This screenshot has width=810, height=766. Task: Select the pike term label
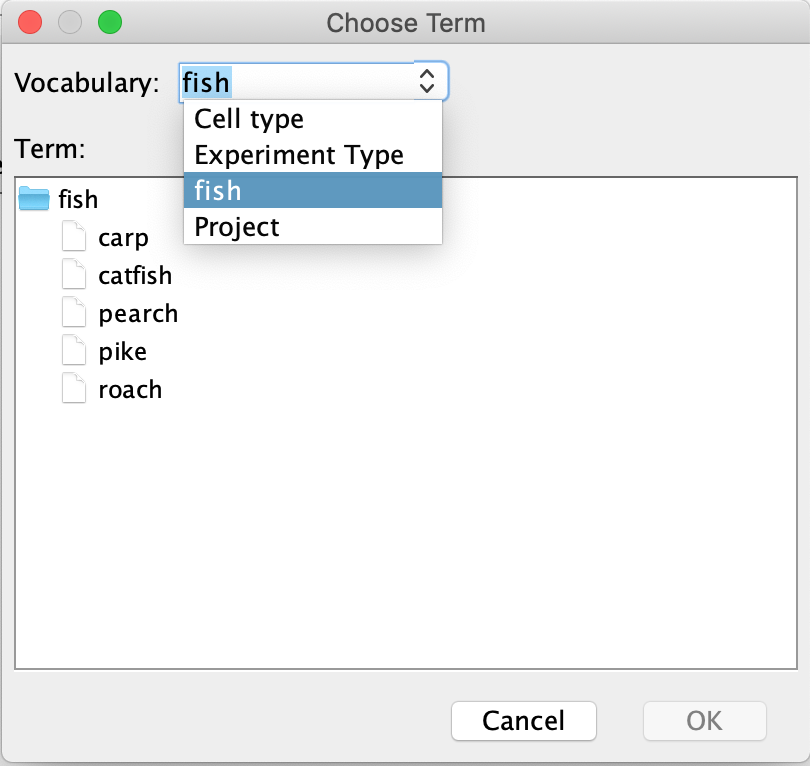123,351
